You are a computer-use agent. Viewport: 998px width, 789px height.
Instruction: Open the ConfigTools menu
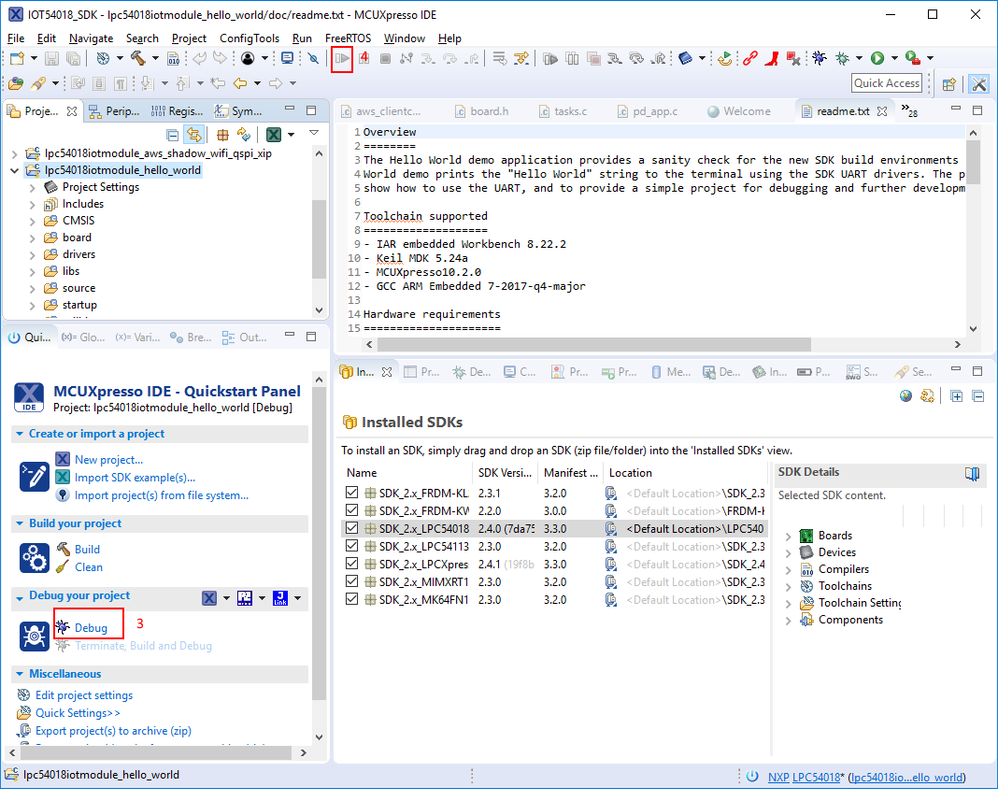point(250,39)
